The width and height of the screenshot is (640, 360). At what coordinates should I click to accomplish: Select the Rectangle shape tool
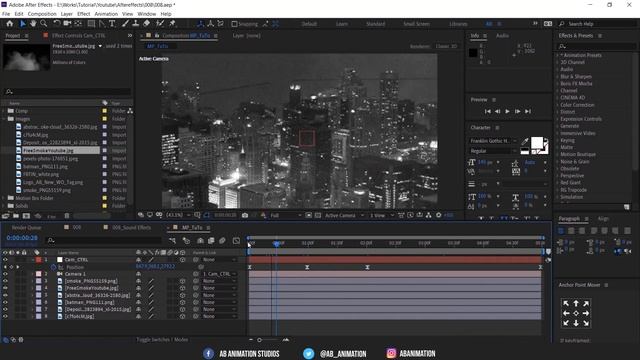91,24
